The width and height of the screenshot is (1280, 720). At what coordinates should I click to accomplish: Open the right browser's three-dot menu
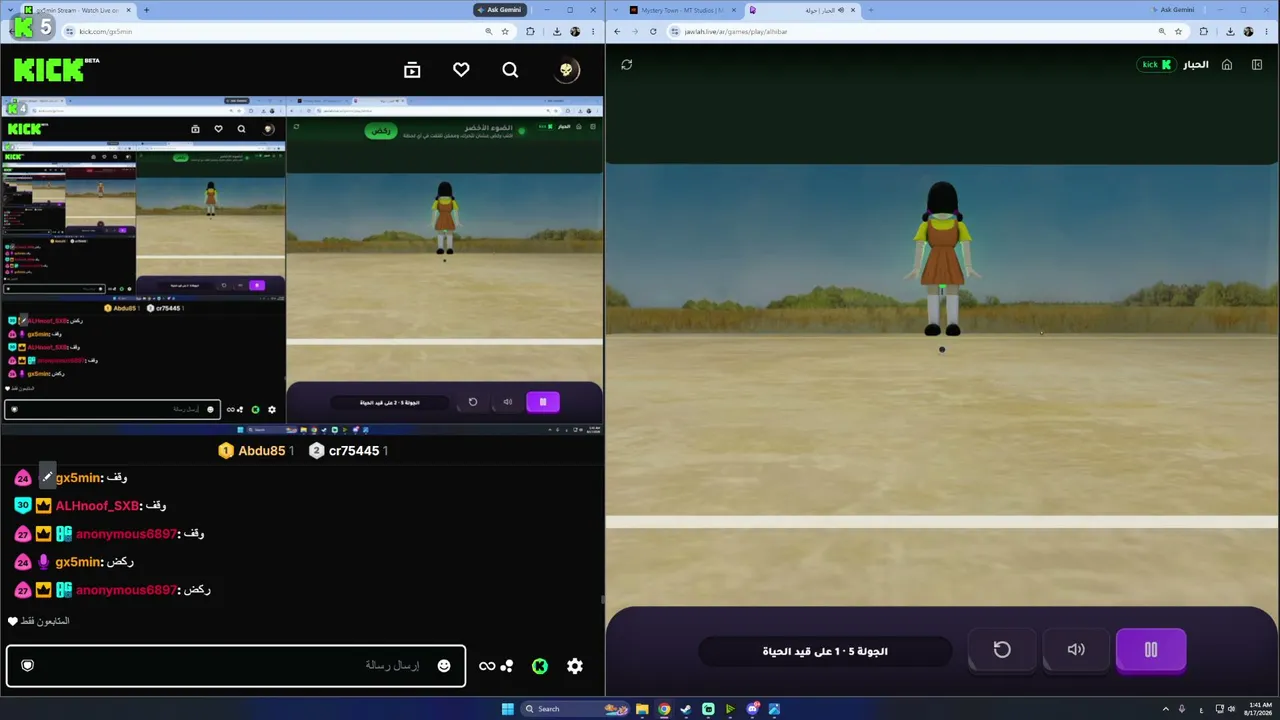coord(1266,31)
